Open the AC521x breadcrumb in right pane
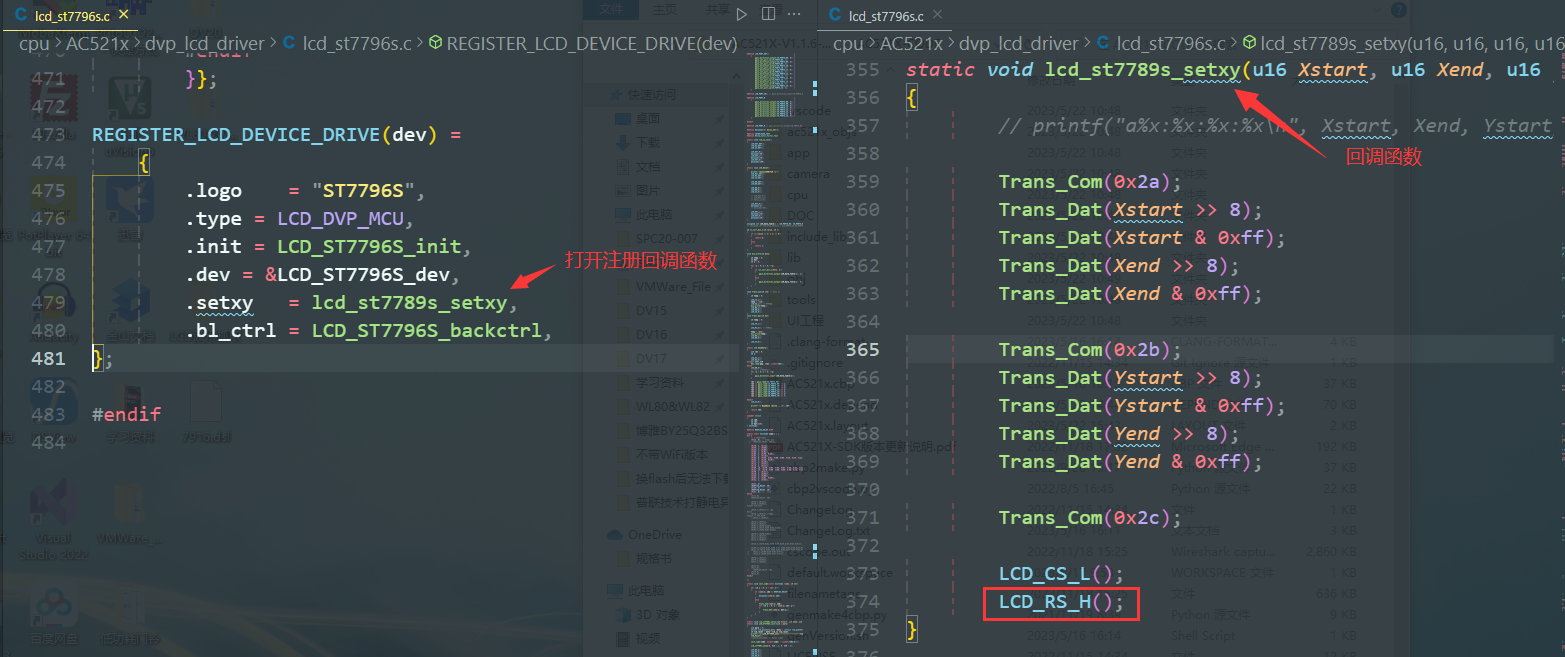 pyautogui.click(x=912, y=43)
